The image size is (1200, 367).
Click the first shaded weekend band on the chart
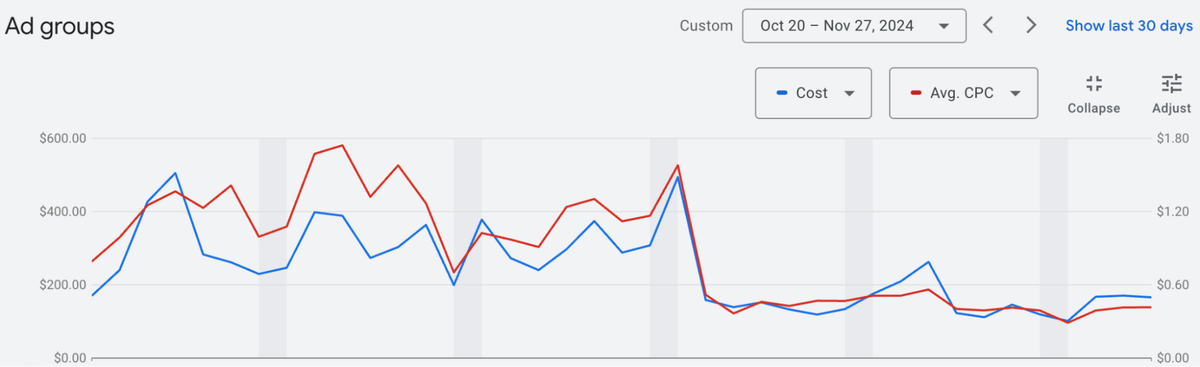coord(273,248)
